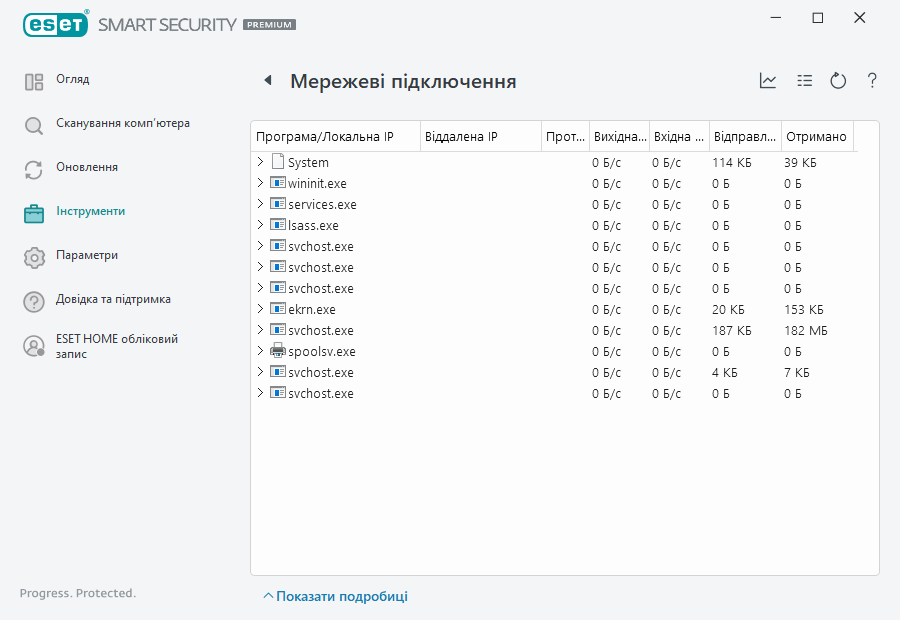
Task: Expand the System process row
Action: click(260, 161)
